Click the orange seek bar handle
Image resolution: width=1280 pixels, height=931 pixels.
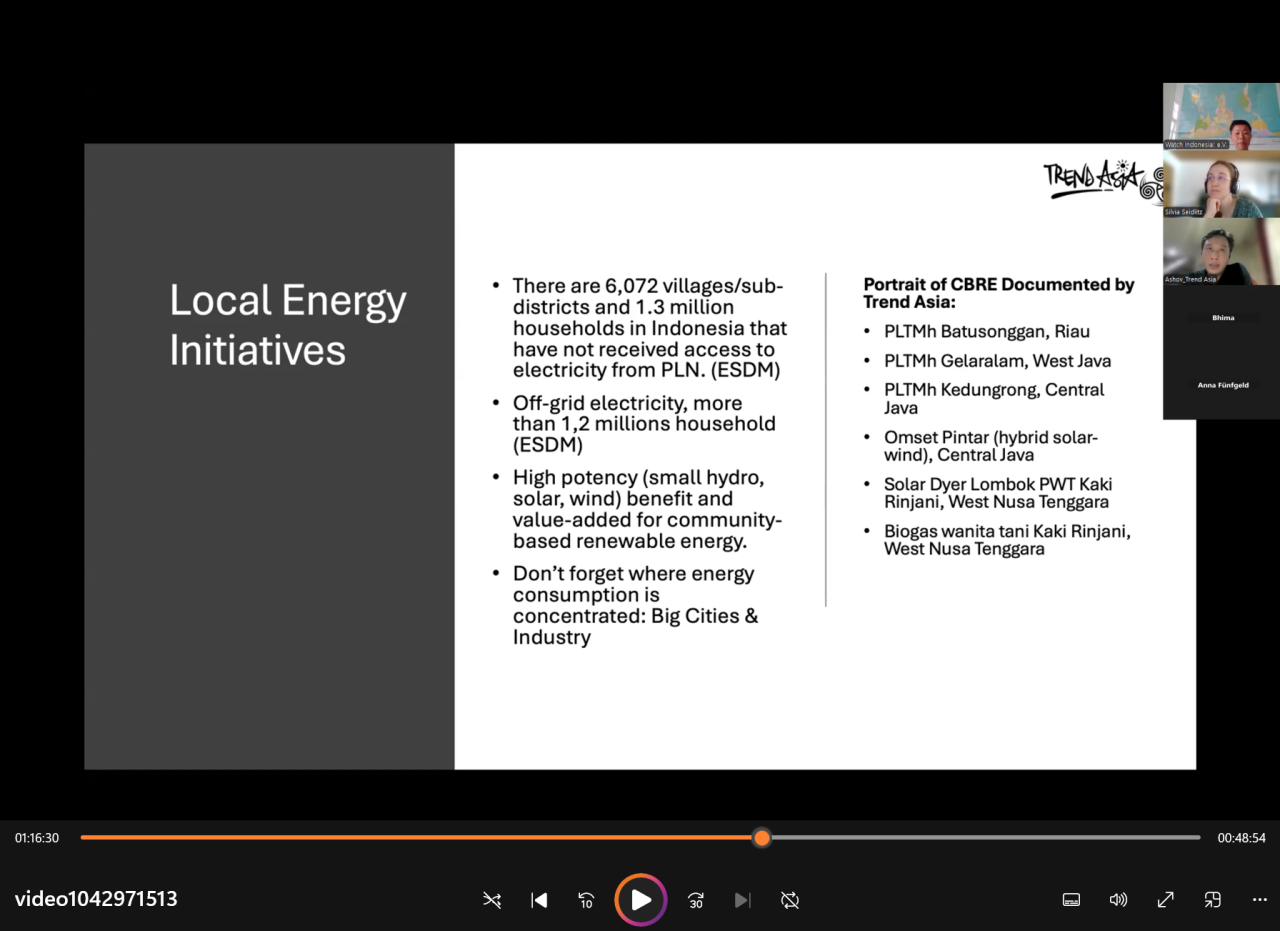point(762,838)
